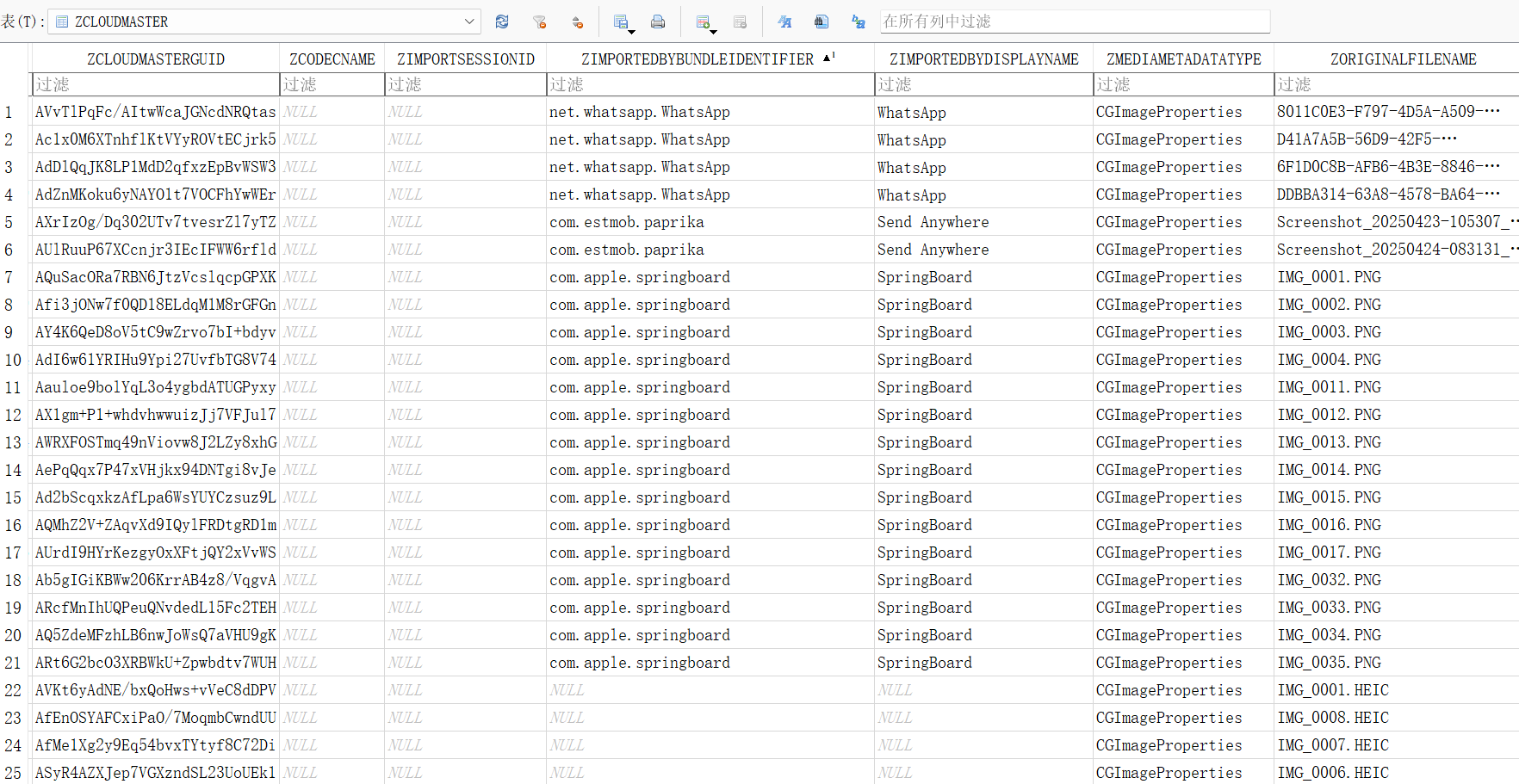Select filename IMG_0017.PNG cell
This screenshot has height=784, width=1519.
(1397, 553)
